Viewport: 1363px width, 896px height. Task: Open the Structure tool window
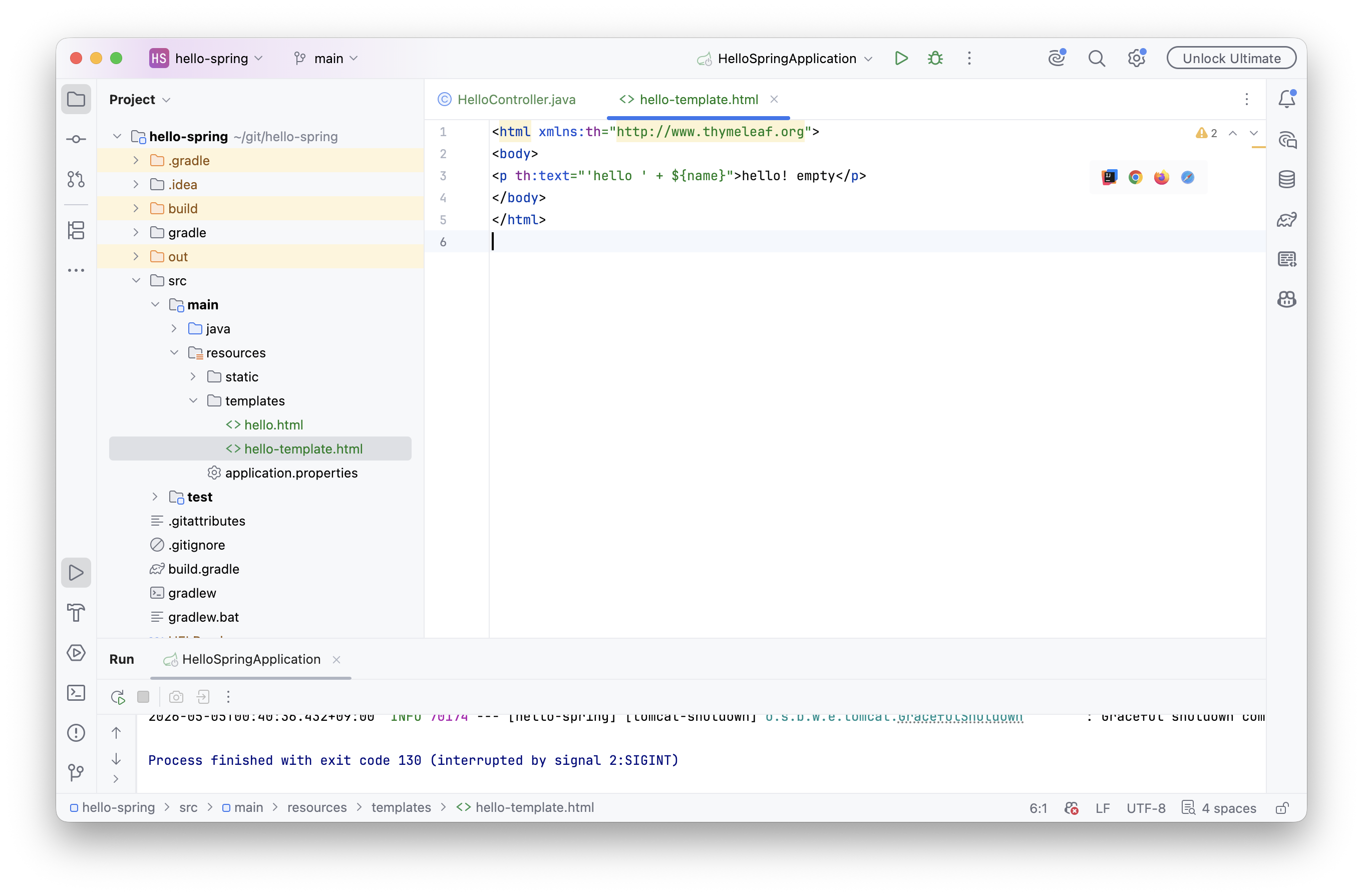(76, 230)
